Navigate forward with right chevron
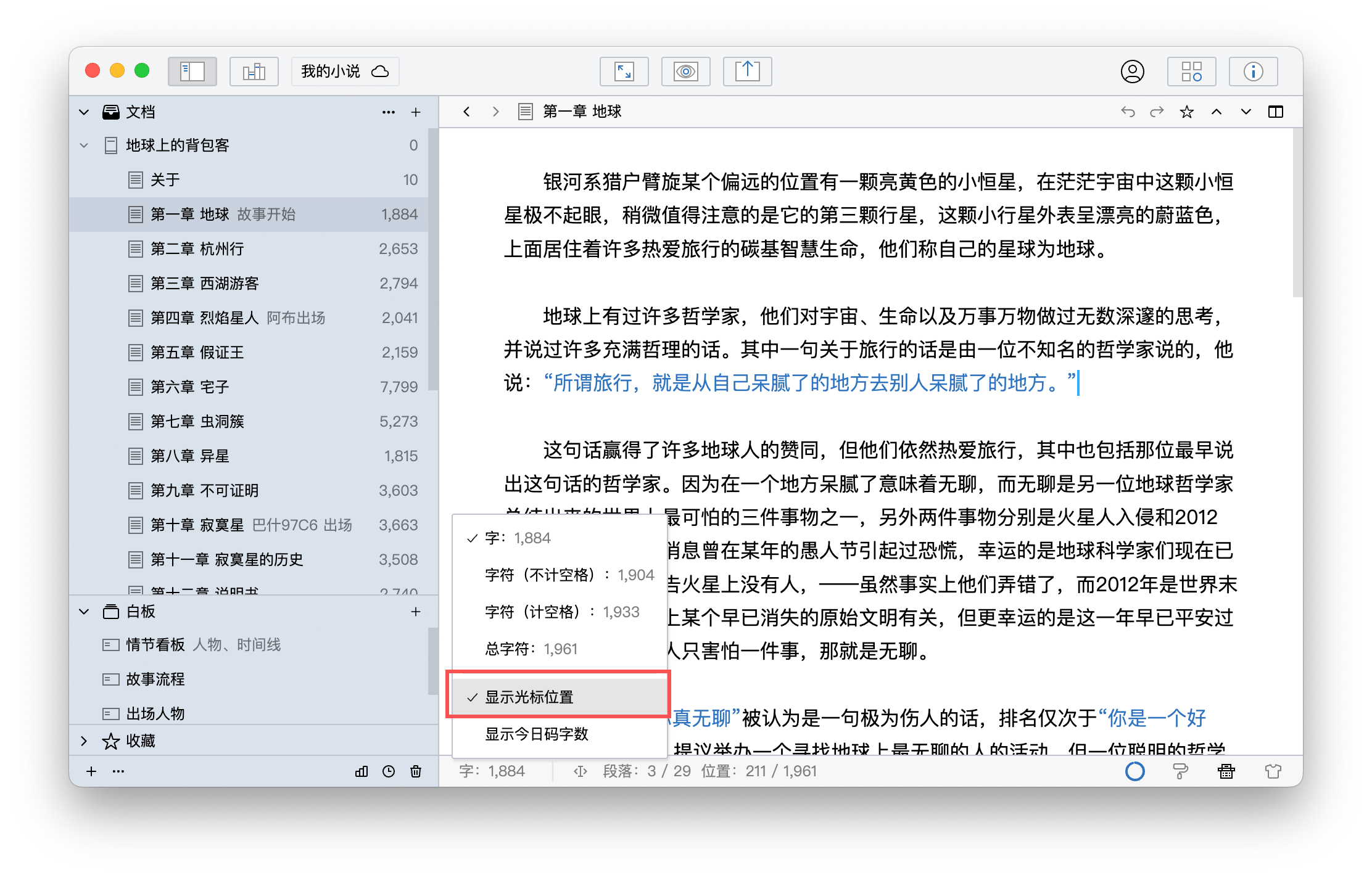 click(x=495, y=112)
